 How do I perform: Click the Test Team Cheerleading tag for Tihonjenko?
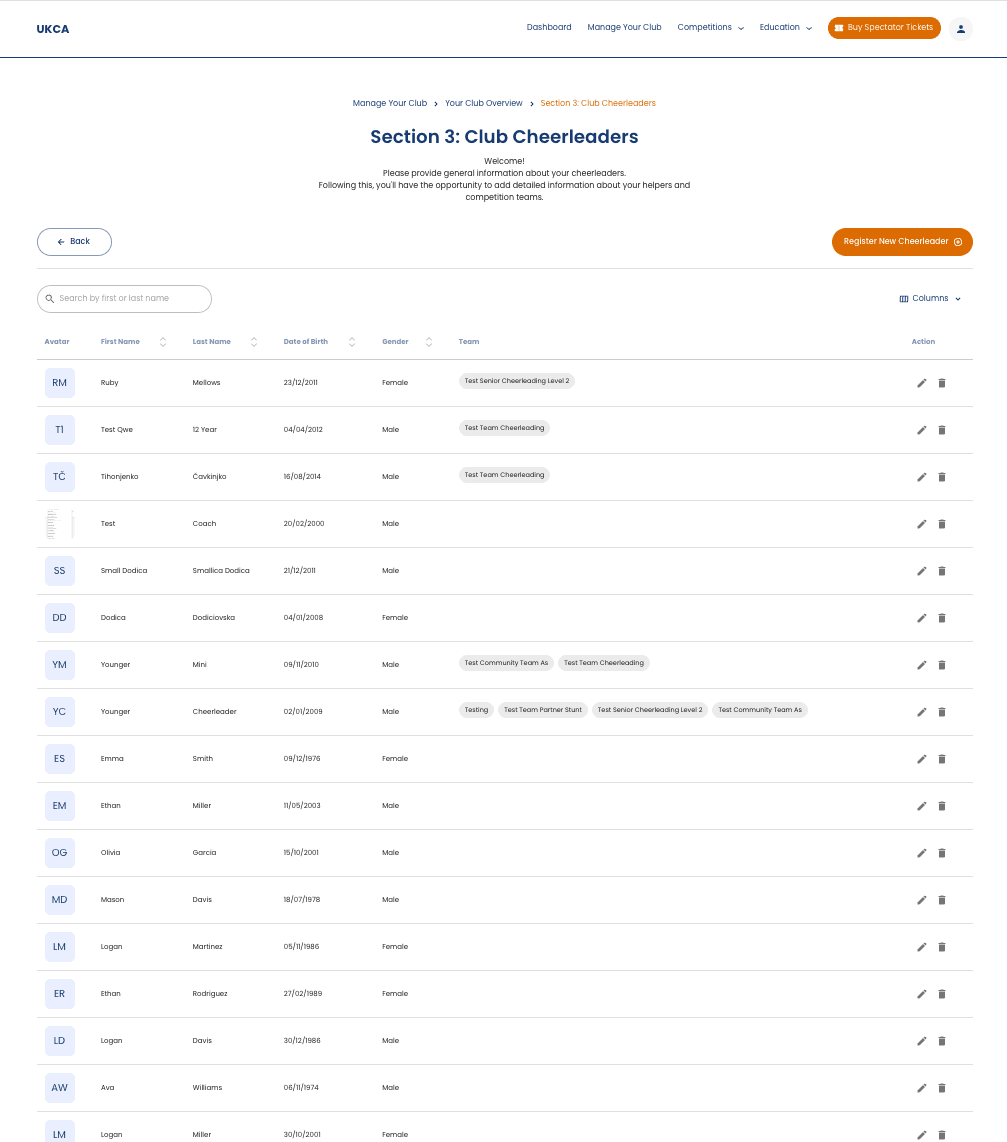tap(505, 475)
